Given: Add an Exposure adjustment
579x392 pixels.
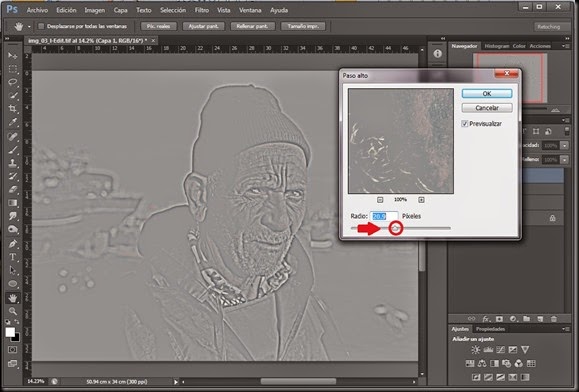Looking at the screenshot, I should pos(513,349).
